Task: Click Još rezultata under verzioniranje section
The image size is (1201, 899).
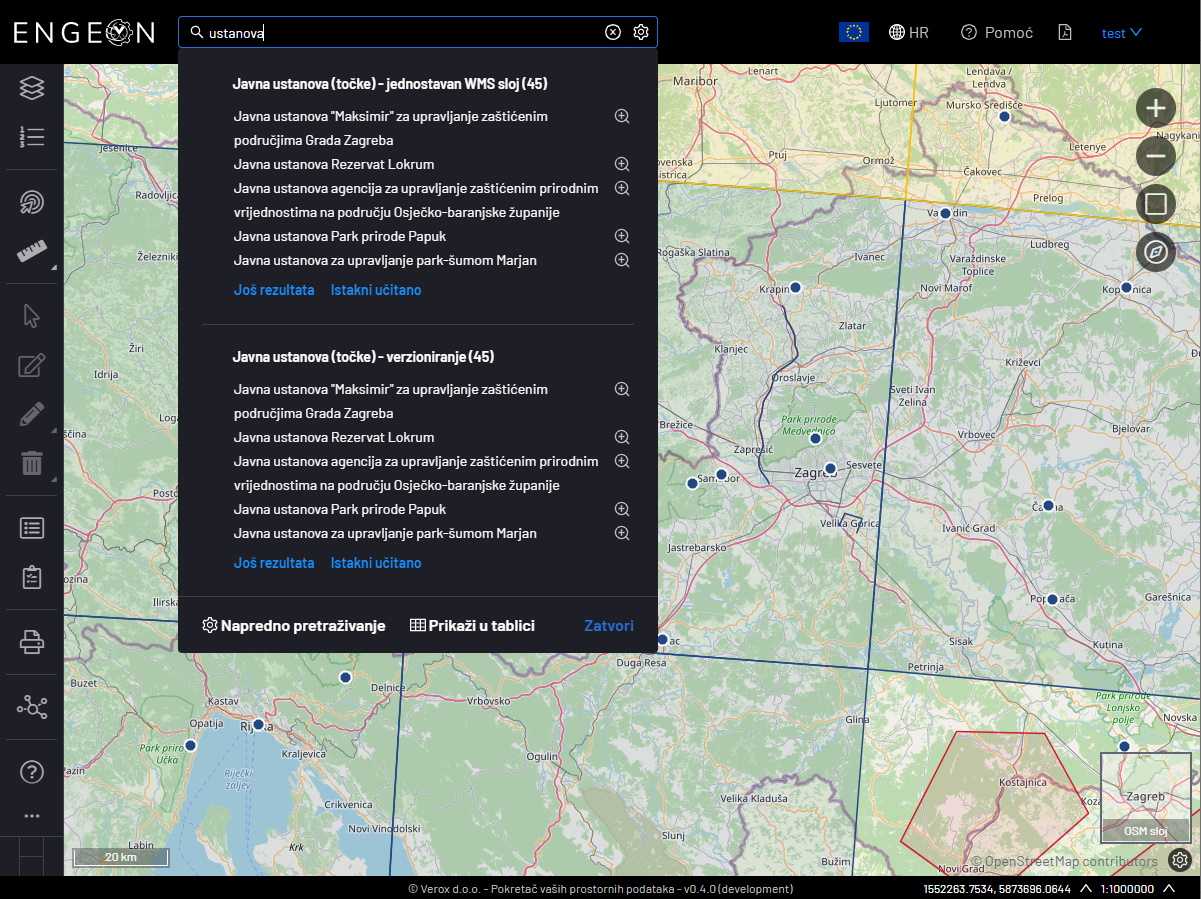Action: click(x=274, y=563)
